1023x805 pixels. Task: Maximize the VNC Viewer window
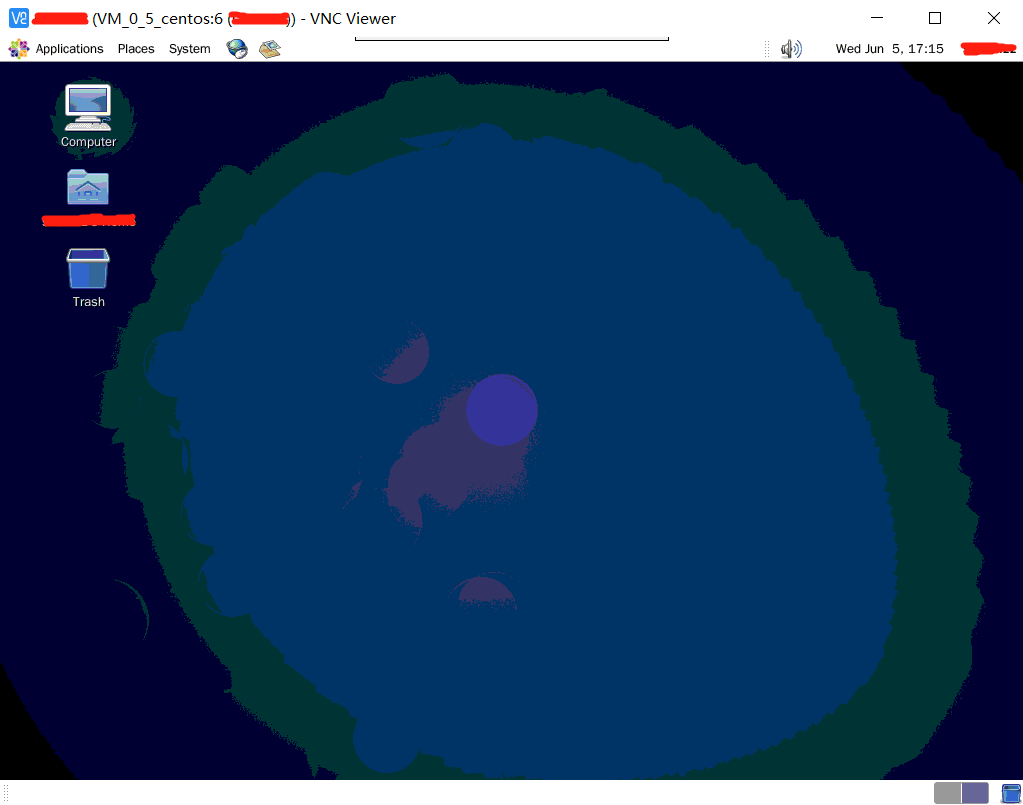[x=935, y=18]
